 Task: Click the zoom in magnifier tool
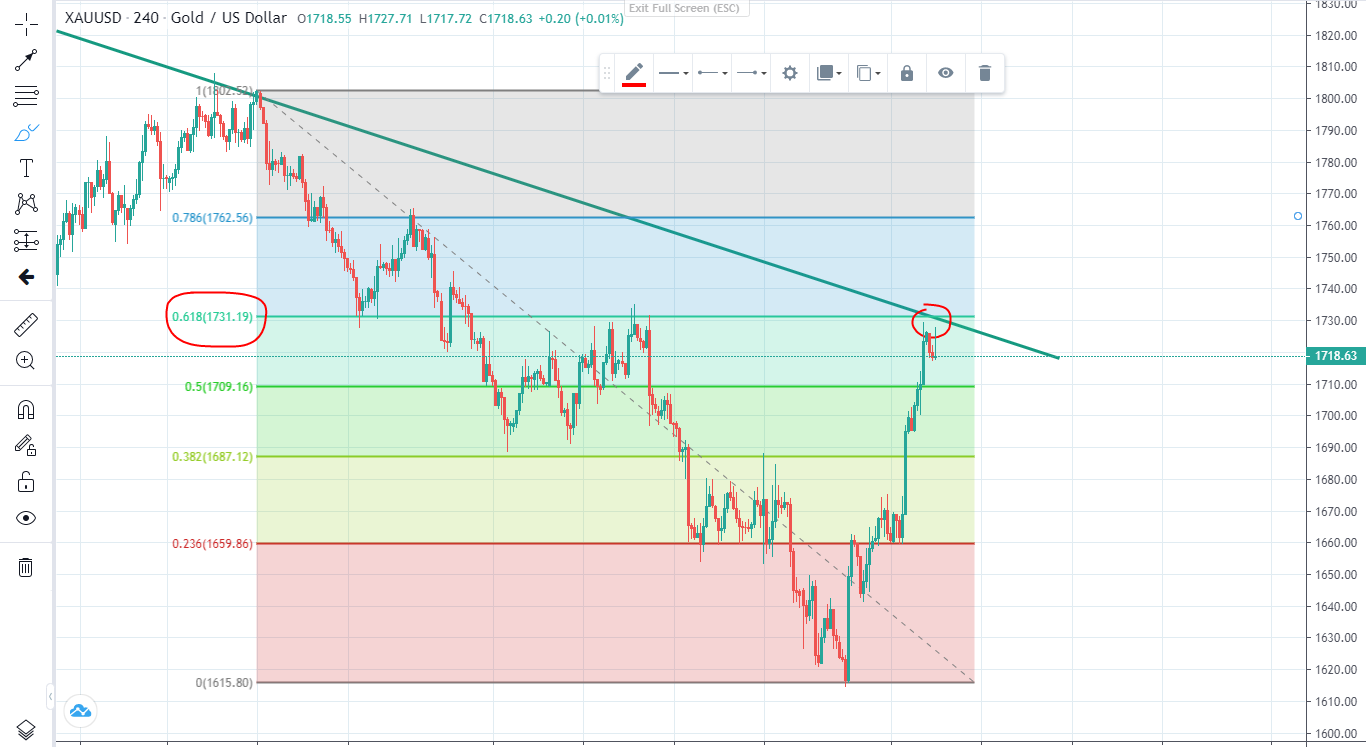click(x=26, y=361)
